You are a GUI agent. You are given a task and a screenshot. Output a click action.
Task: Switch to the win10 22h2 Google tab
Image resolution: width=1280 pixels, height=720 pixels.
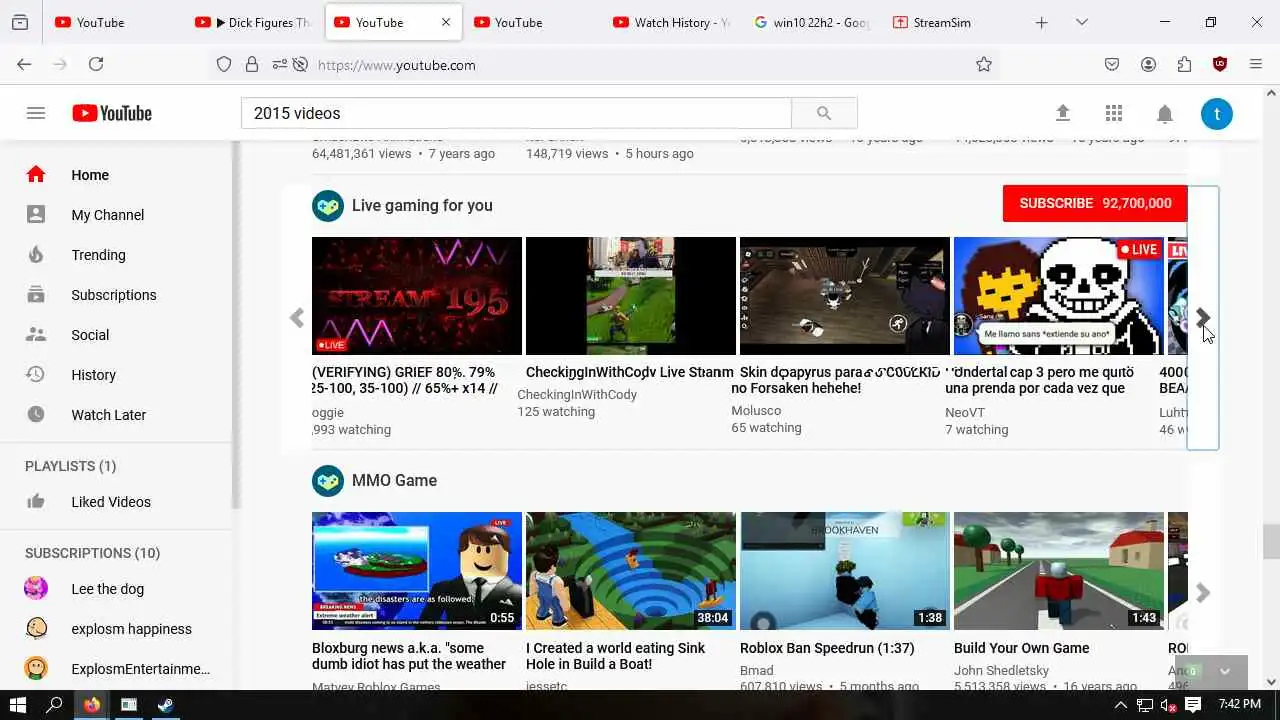coord(811,22)
